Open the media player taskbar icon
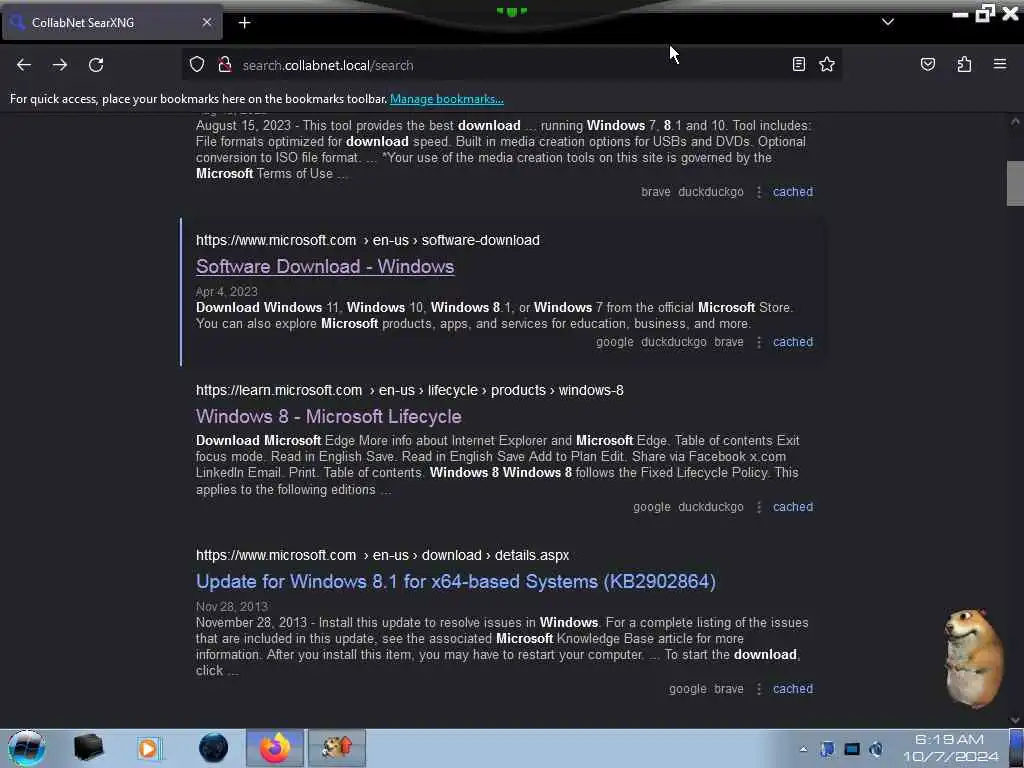1024x768 pixels. click(x=148, y=748)
